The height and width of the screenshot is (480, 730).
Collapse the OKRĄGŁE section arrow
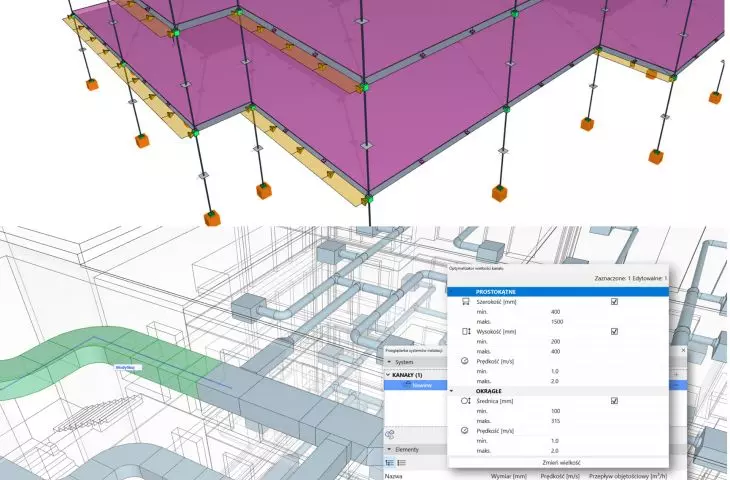pos(451,391)
